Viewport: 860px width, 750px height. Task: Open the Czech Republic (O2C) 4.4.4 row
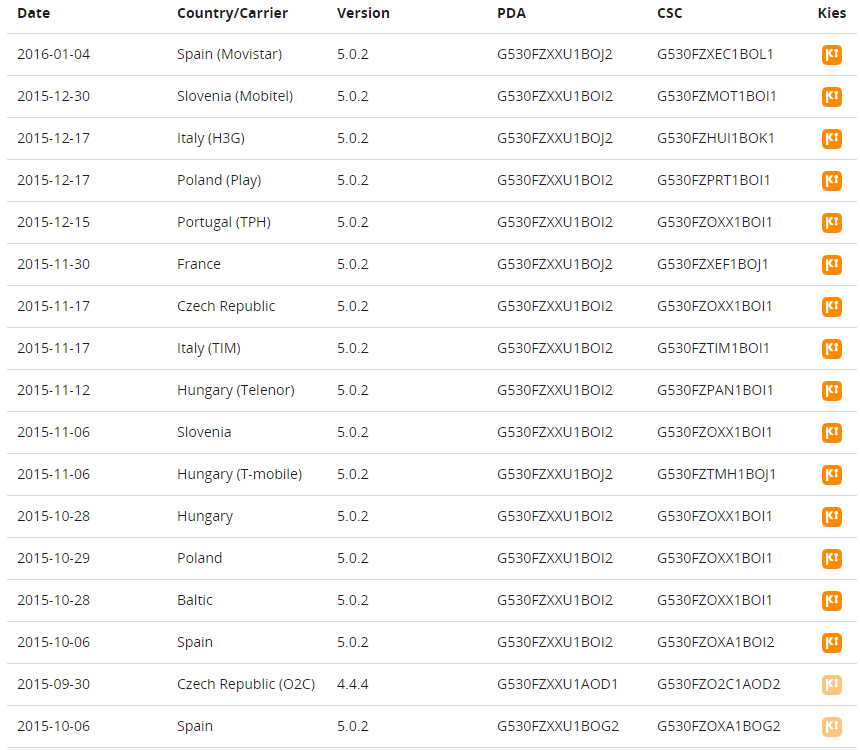246,684
